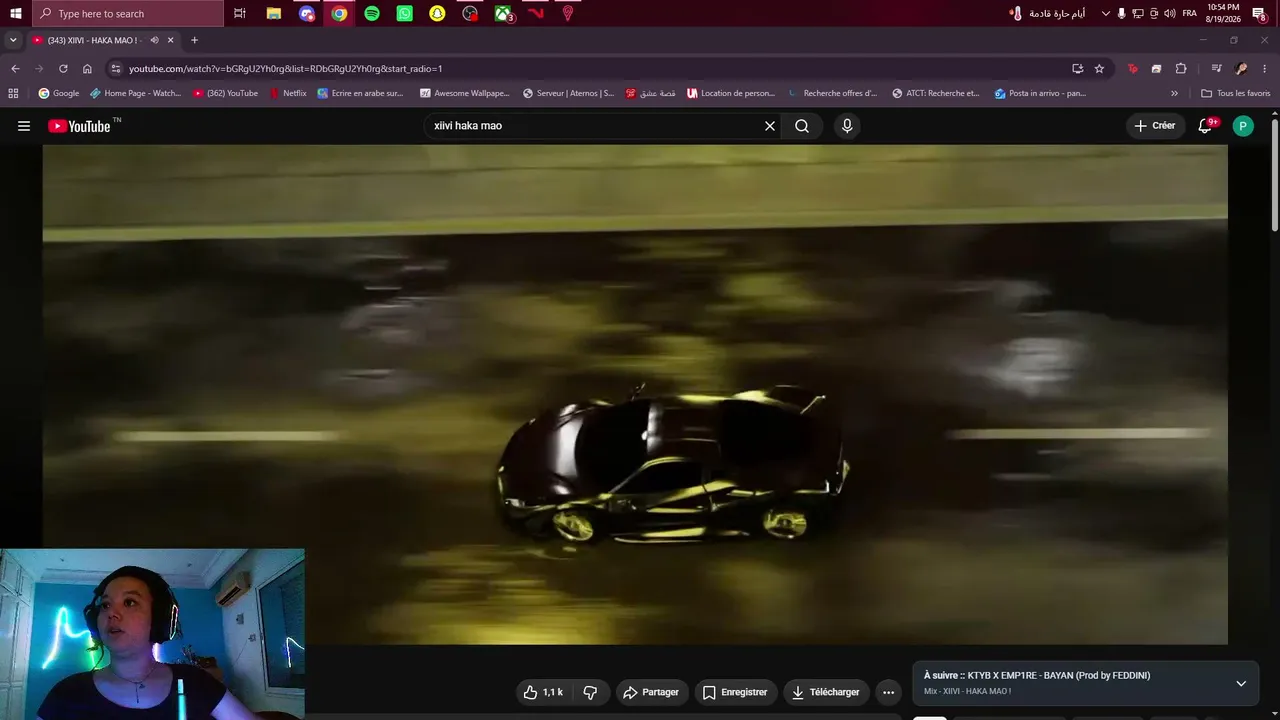Open the system volume control
Image resolution: width=1280 pixels, height=720 pixels.
click(1170, 14)
